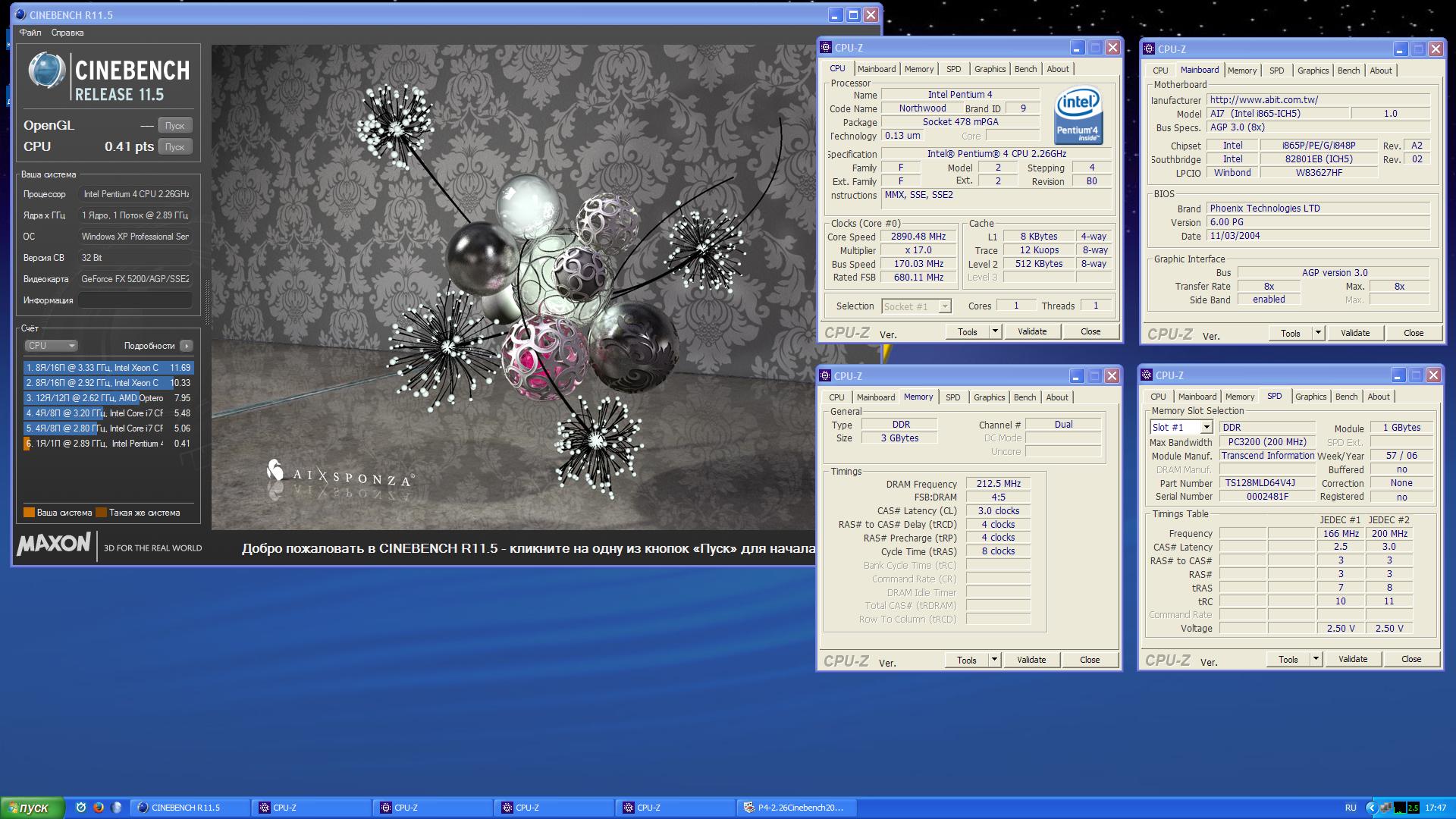Click the Part Number TS128MLD64V4J field
The height and width of the screenshot is (819, 1456).
[1266, 483]
